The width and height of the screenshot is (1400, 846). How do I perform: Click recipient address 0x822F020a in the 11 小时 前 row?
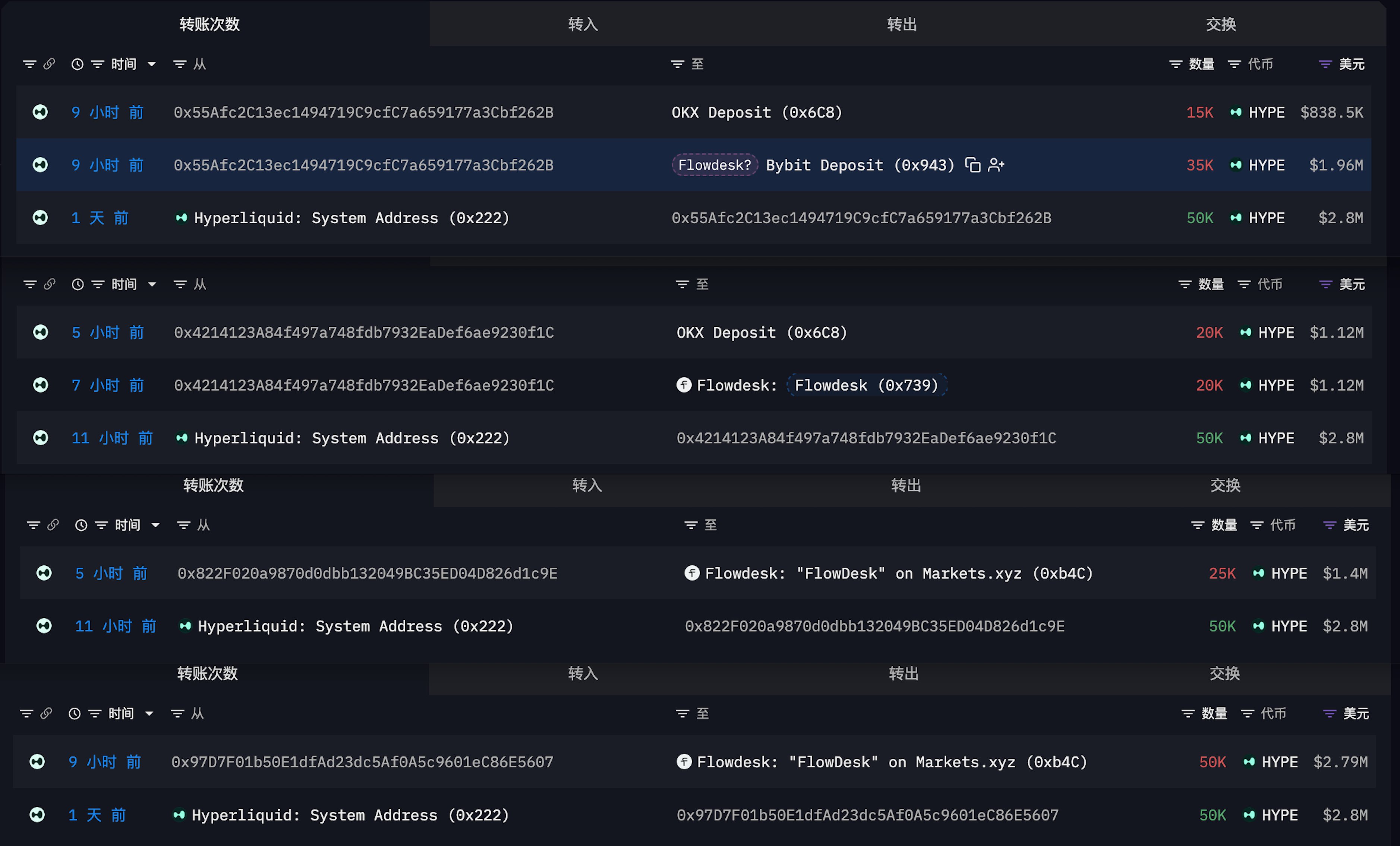tap(874, 625)
